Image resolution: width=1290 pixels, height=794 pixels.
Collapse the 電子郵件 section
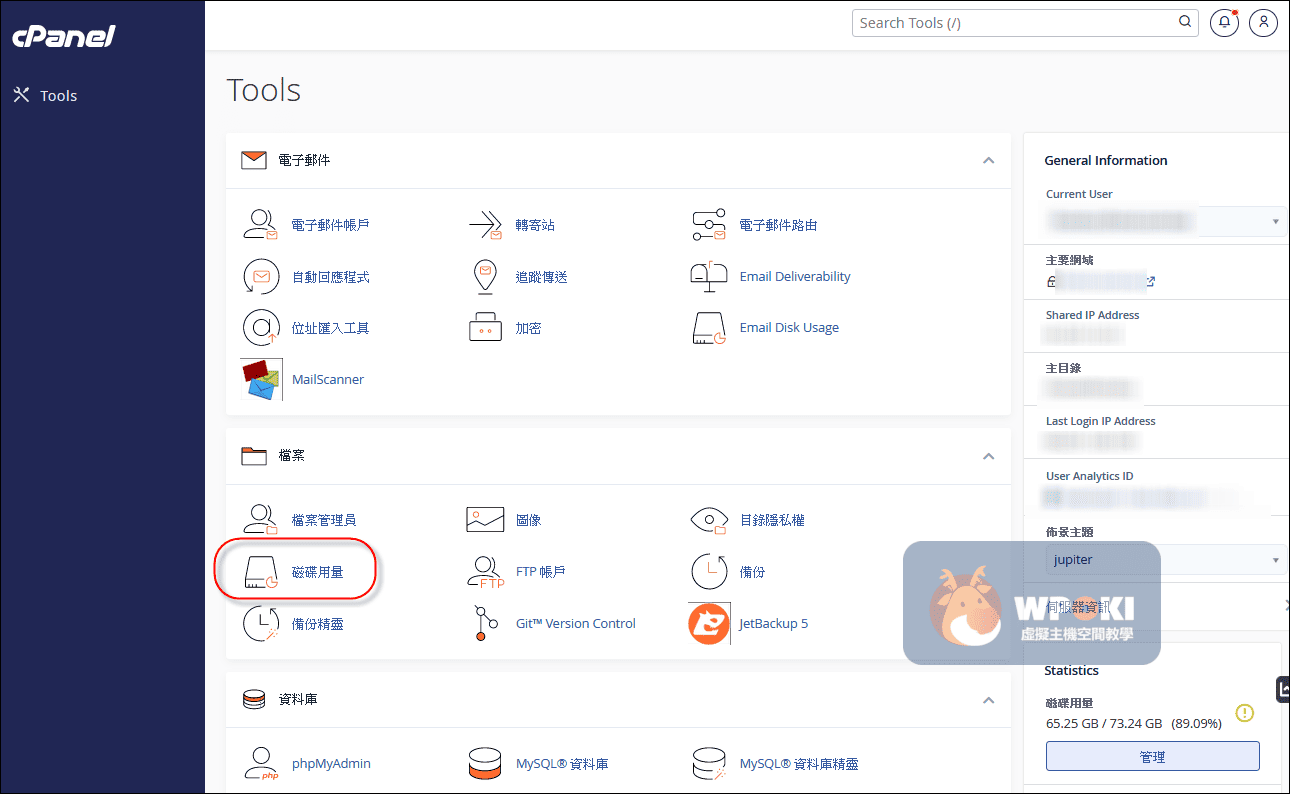click(988, 160)
